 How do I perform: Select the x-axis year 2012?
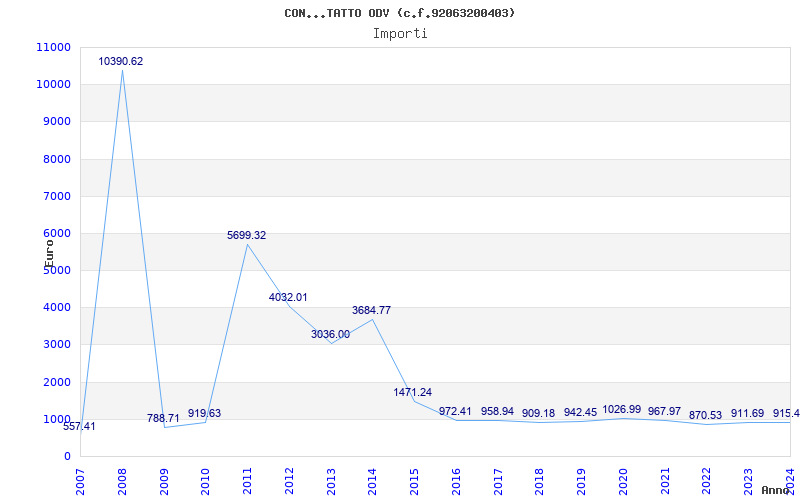pos(289,482)
